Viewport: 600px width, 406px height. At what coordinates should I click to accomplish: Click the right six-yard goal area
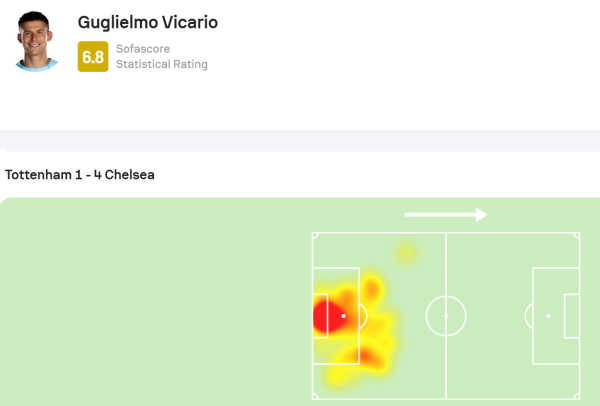(x=572, y=316)
